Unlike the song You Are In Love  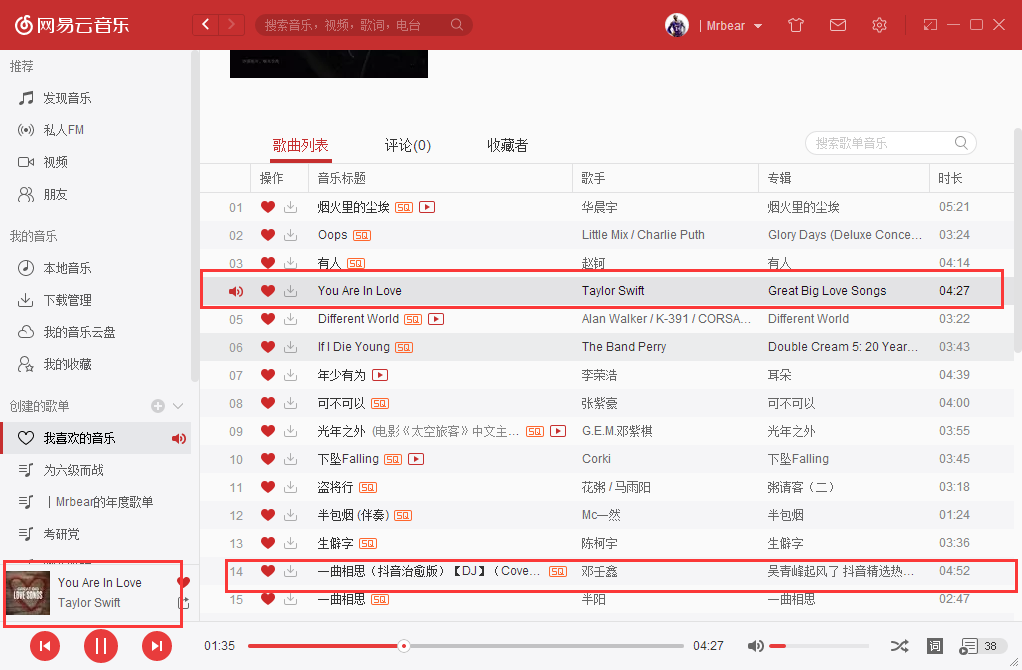pyautogui.click(x=267, y=291)
